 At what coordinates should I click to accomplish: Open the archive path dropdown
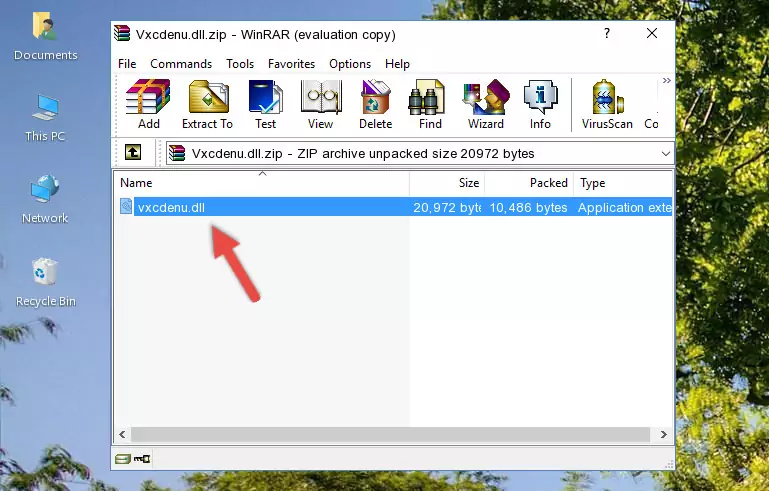click(666, 154)
